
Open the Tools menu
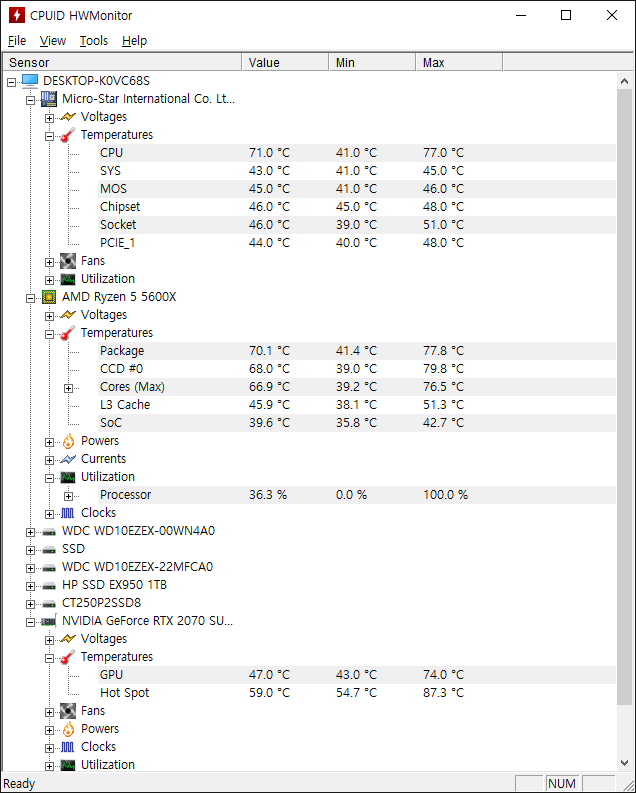pyautogui.click(x=94, y=41)
